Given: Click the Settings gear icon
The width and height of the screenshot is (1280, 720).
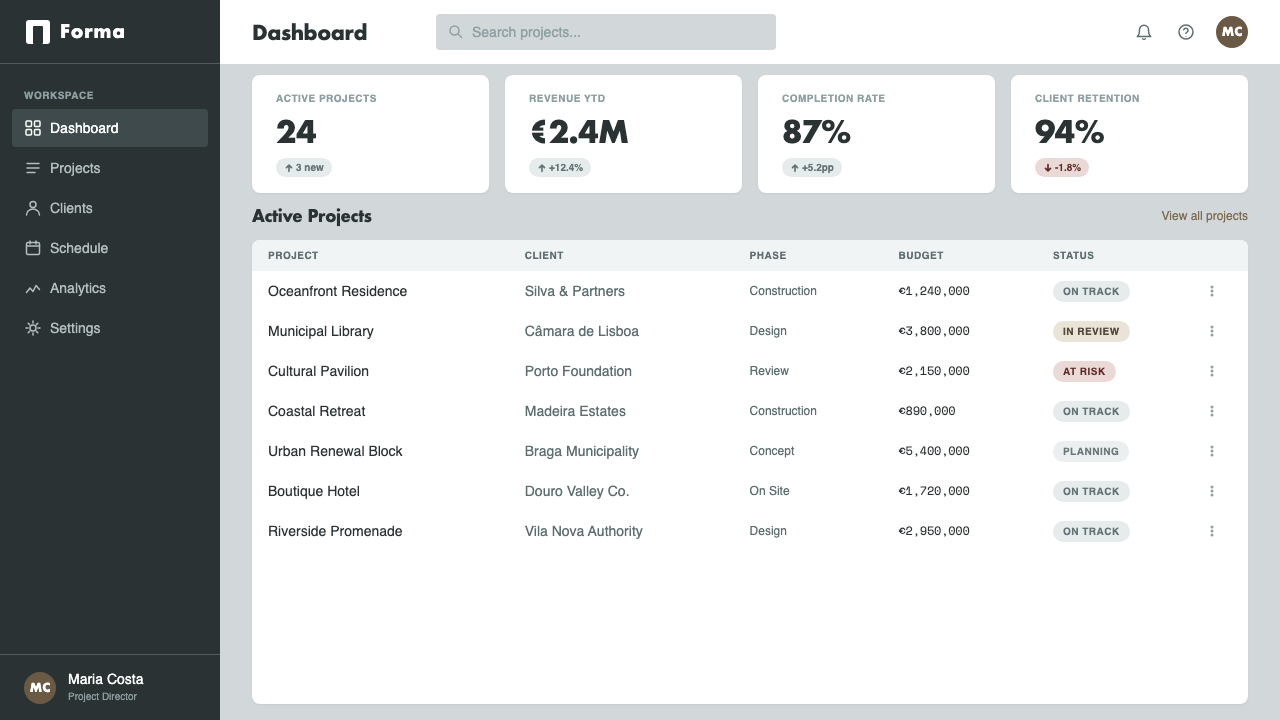Looking at the screenshot, I should pyautogui.click(x=33, y=328).
